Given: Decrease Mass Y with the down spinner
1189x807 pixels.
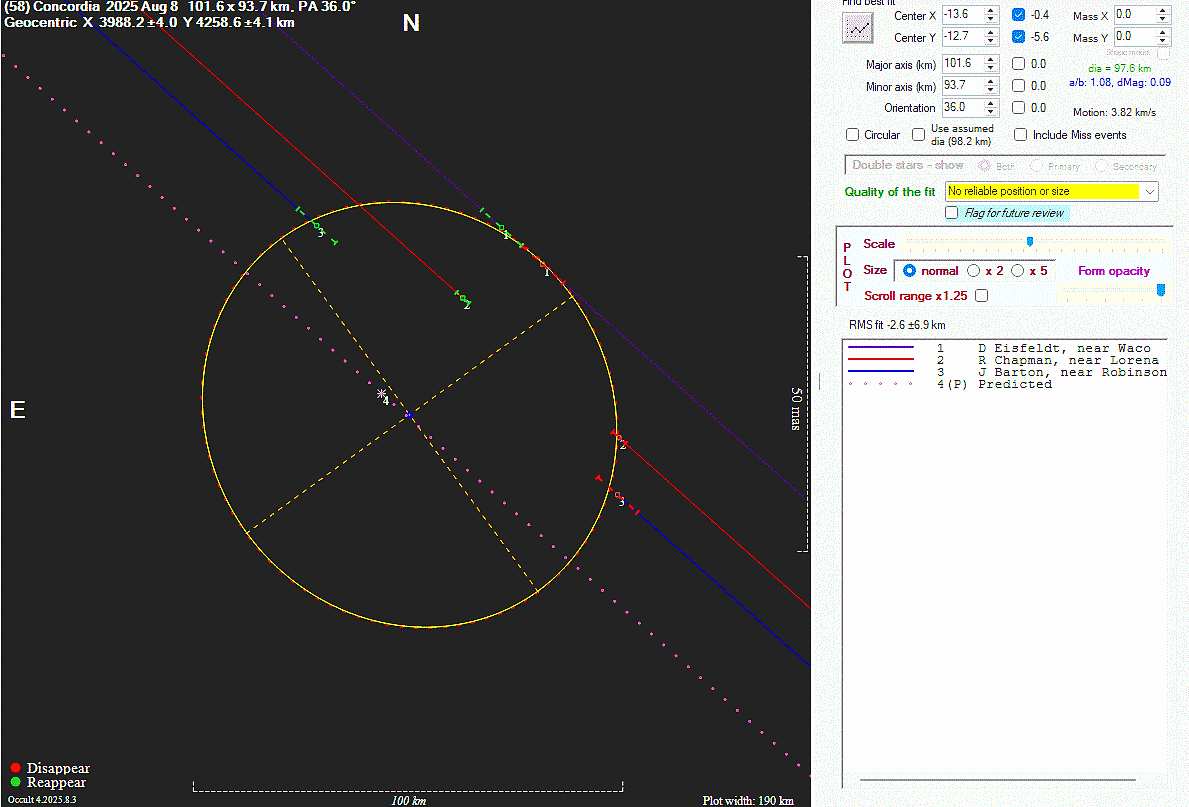Looking at the screenshot, I should [x=1163, y=41].
